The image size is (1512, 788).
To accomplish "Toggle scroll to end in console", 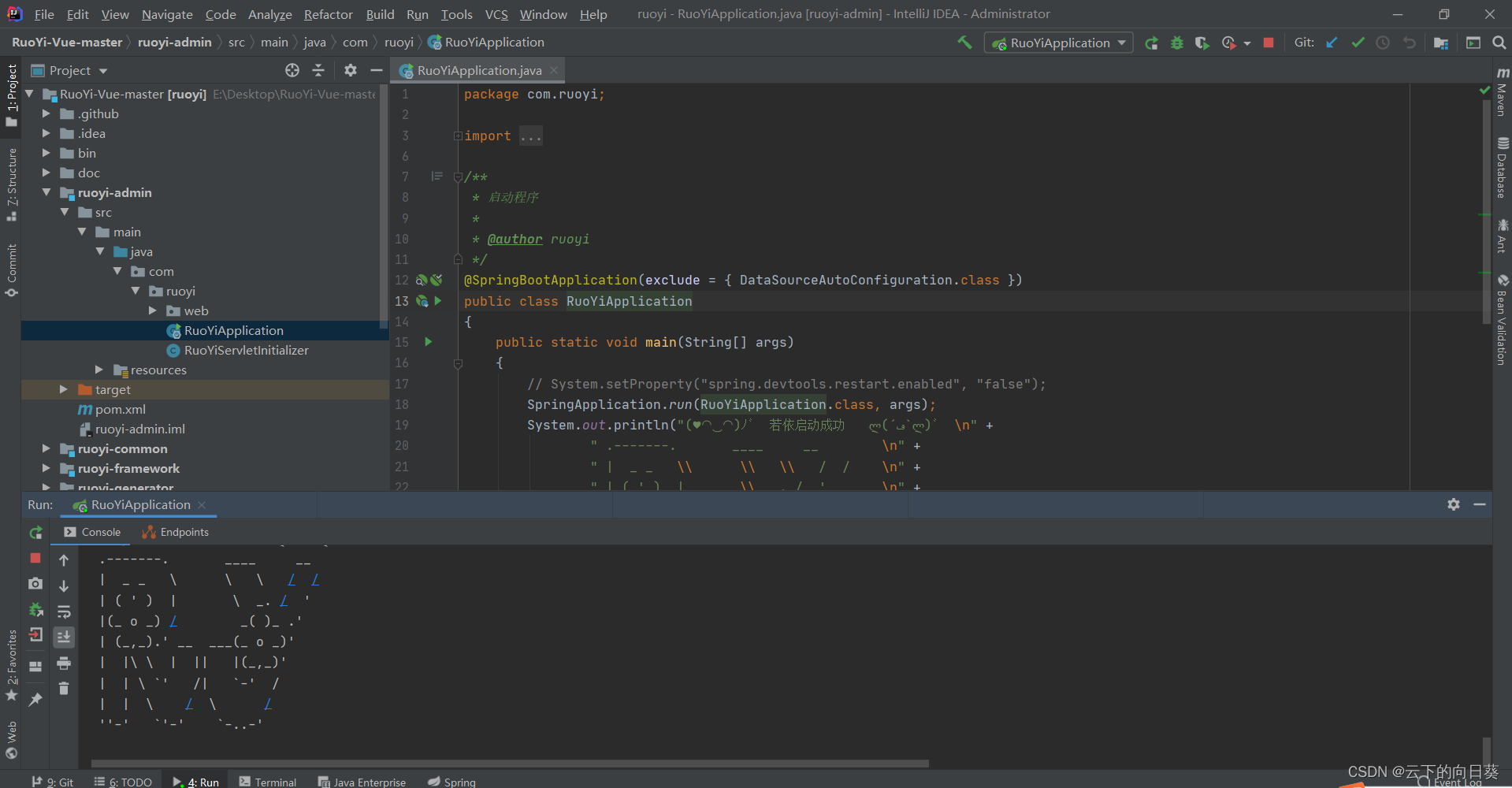I will pos(64,637).
